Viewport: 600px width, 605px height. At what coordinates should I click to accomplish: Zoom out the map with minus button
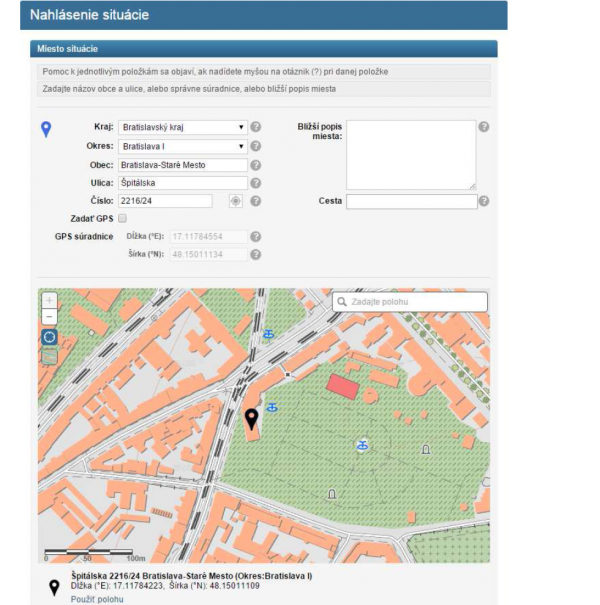(x=49, y=317)
